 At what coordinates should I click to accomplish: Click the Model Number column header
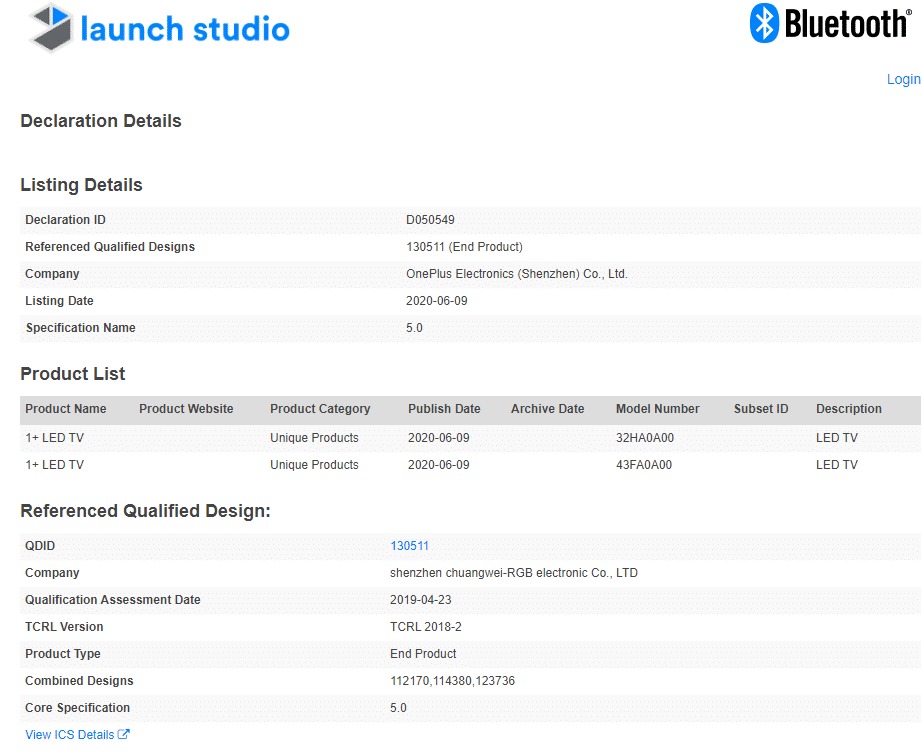click(x=657, y=409)
